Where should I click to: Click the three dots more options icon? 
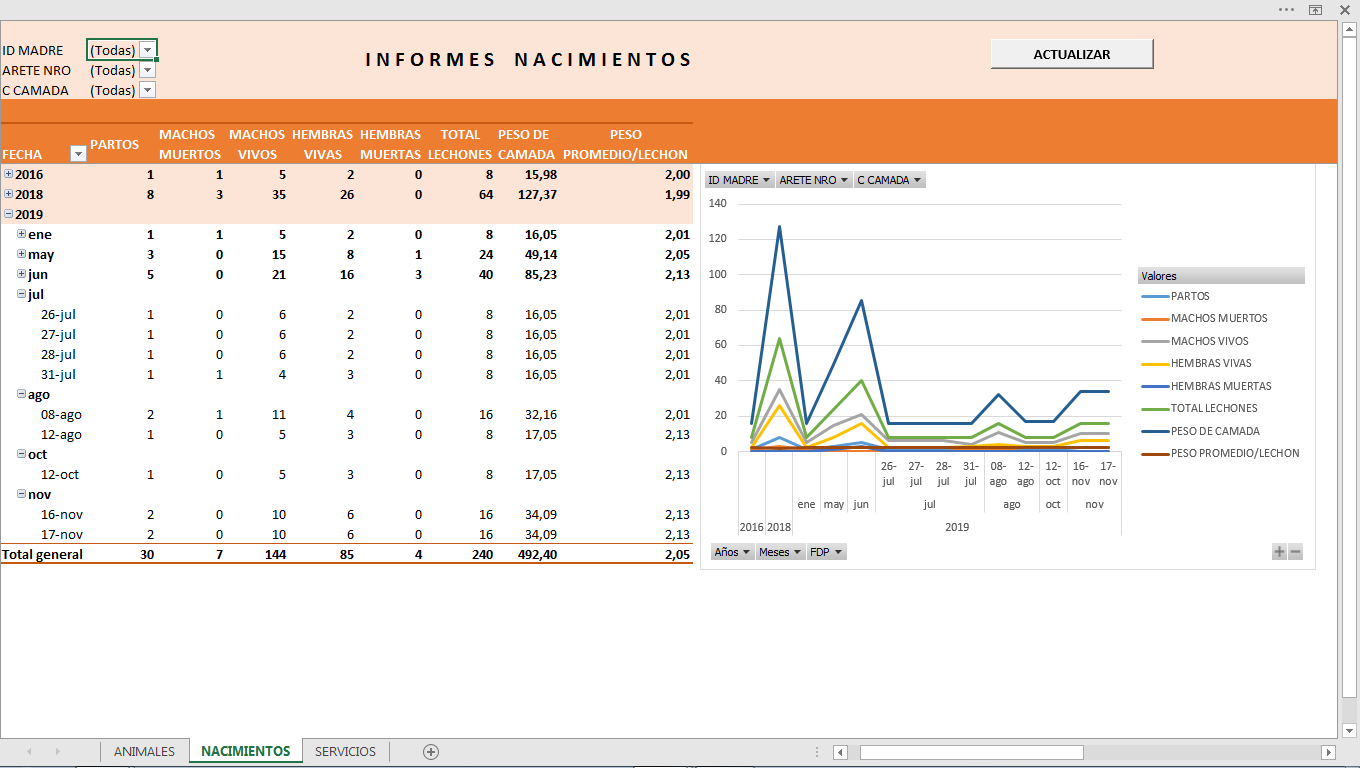pyautogui.click(x=1286, y=9)
